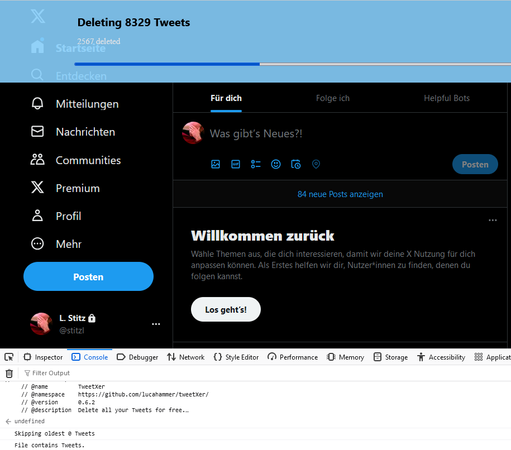Open the Style Editor devtools tab
Viewport: 511px width, 450px height.
(236, 357)
